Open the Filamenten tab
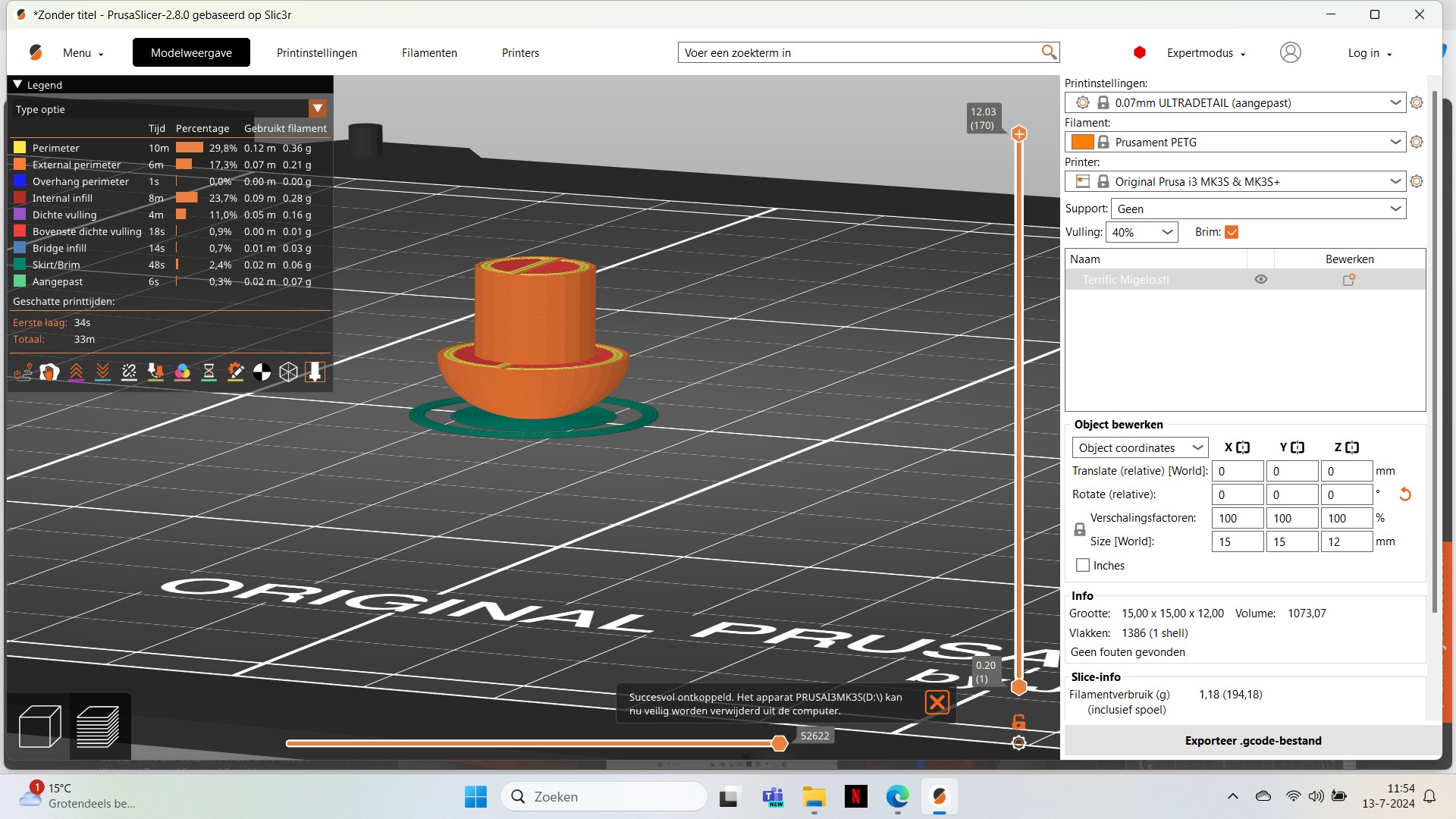Viewport: 1456px width, 819px height. (x=429, y=52)
